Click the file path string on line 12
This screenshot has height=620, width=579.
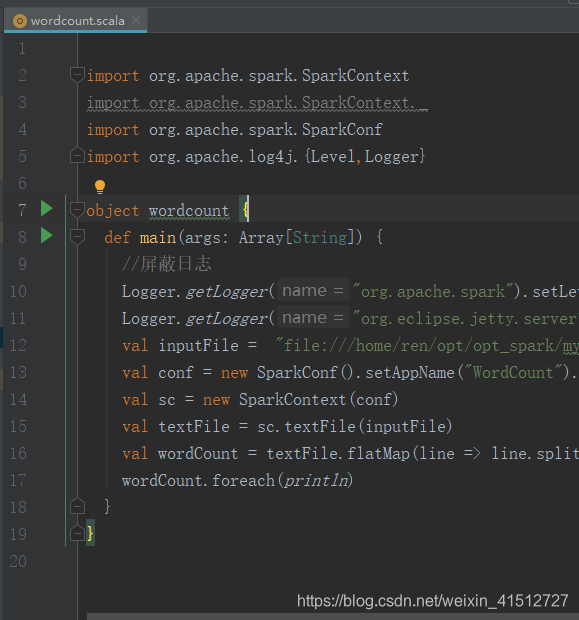[427, 346]
